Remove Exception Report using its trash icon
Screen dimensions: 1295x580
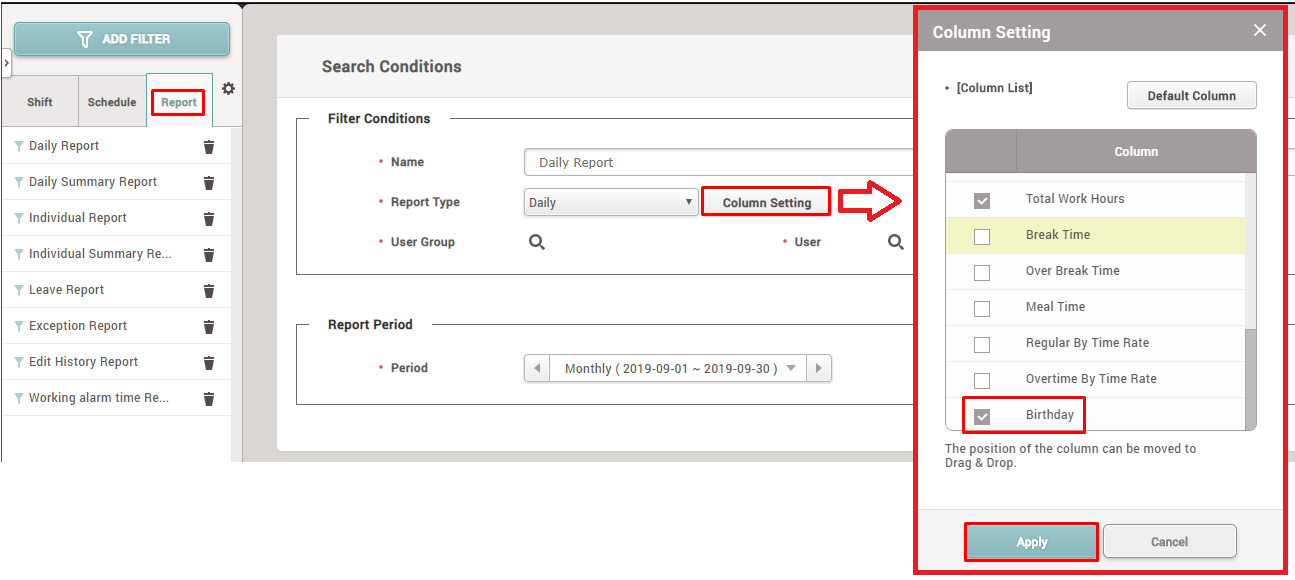click(209, 327)
